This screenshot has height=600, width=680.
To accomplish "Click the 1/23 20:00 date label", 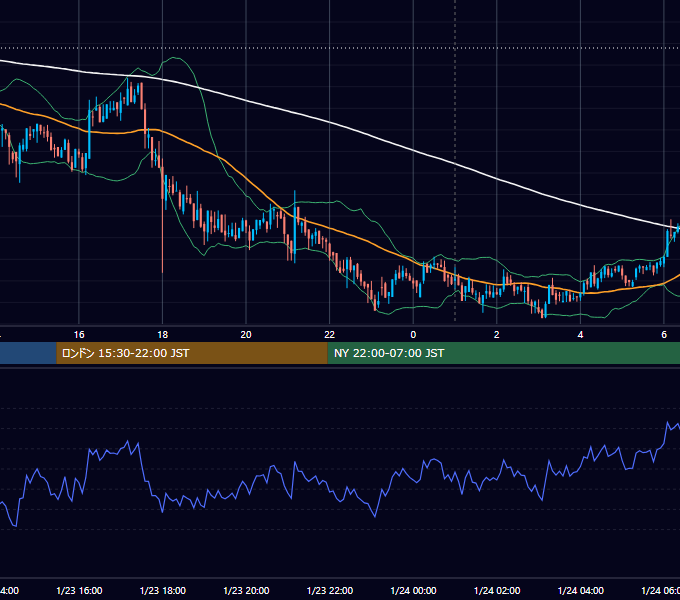I will point(246,590).
